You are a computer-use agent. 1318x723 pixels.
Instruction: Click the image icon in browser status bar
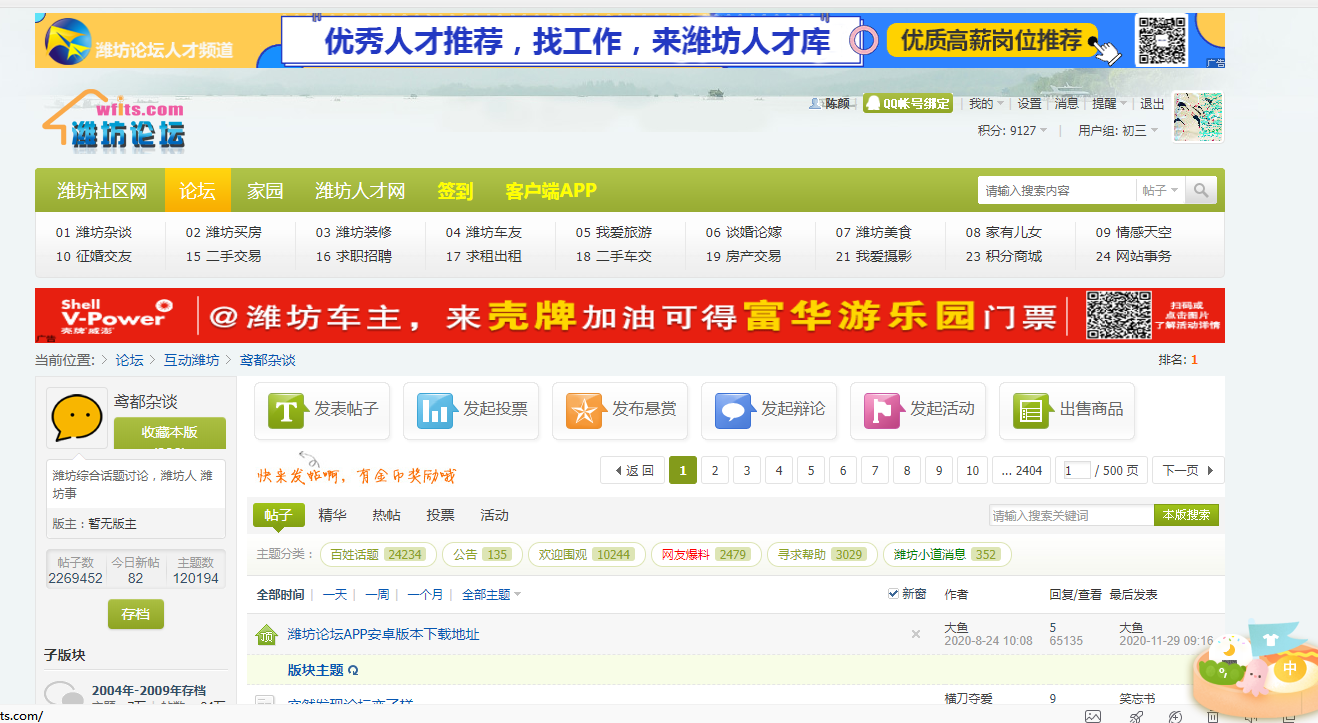(1093, 716)
